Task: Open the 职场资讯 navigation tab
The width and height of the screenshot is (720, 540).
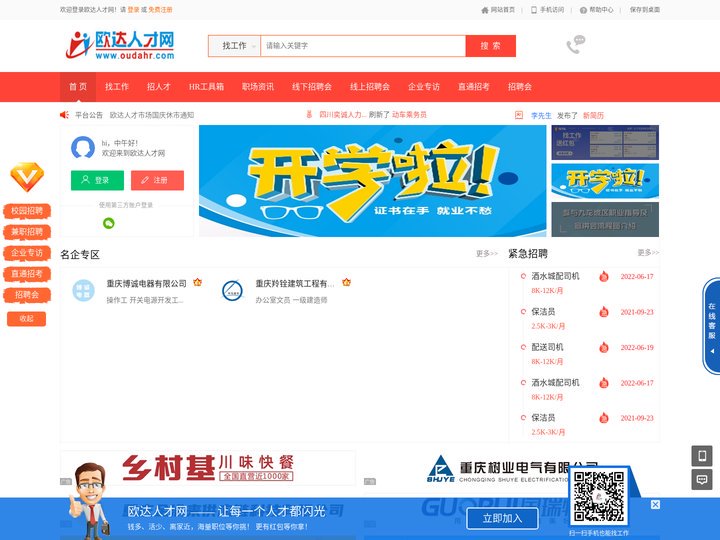Action: (258, 87)
